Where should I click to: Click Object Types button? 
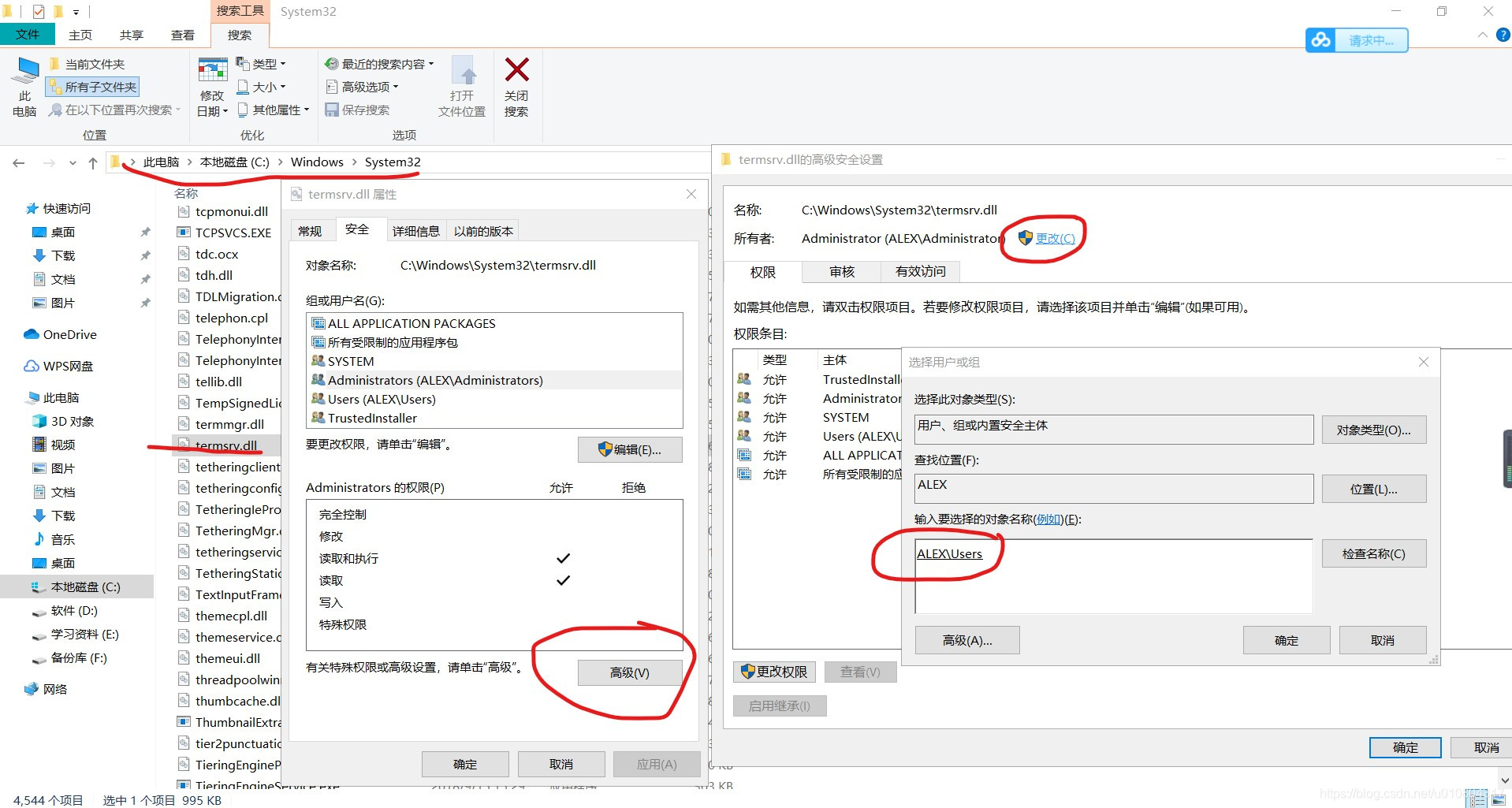pos(1374,430)
